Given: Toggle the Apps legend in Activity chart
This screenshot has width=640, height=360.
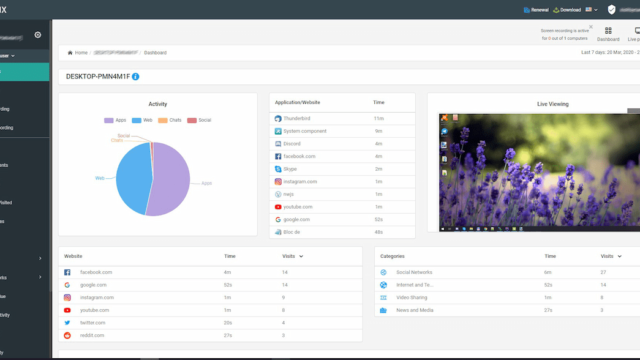Looking at the screenshot, I should (x=115, y=120).
